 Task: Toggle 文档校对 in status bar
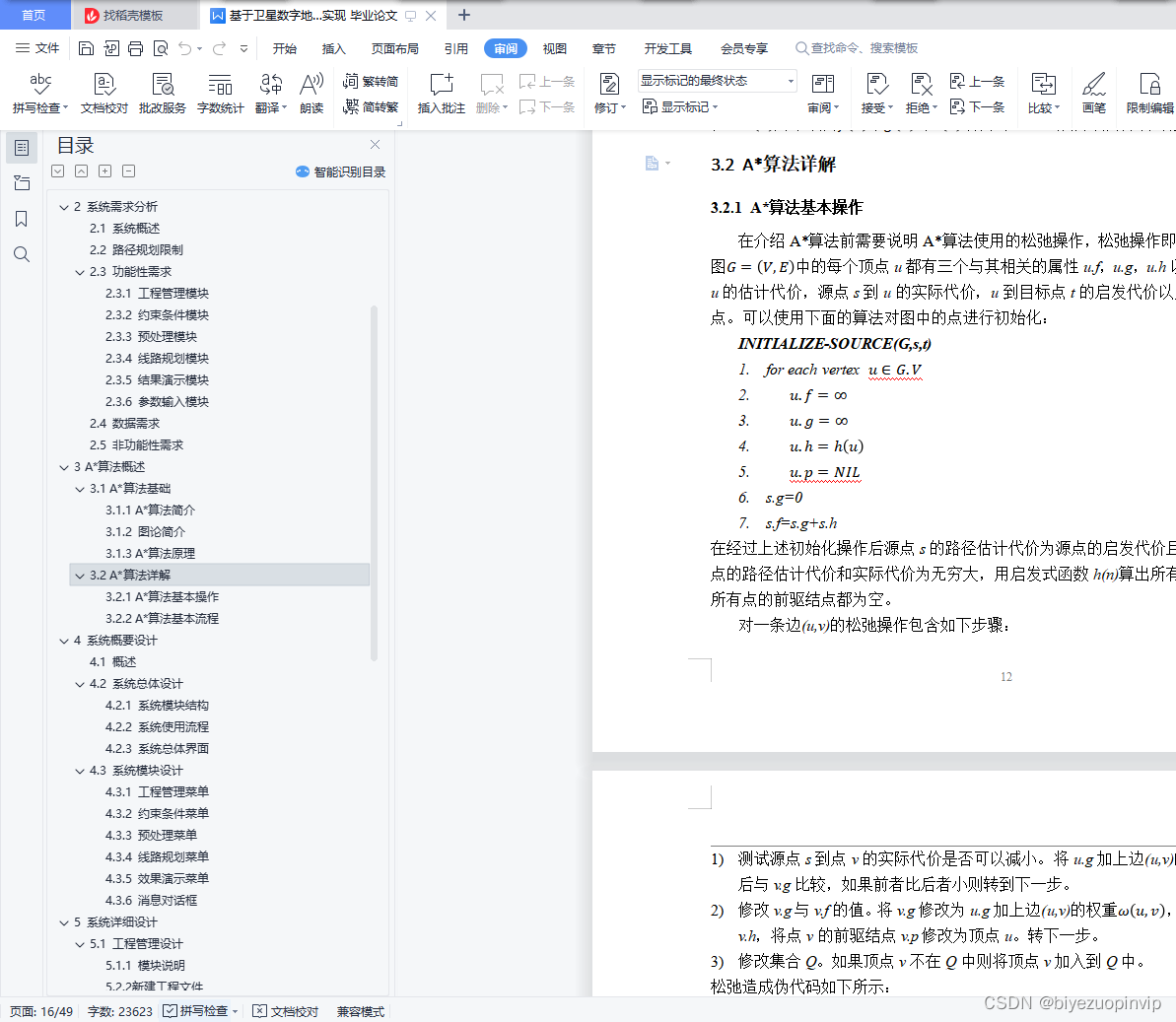286,1011
